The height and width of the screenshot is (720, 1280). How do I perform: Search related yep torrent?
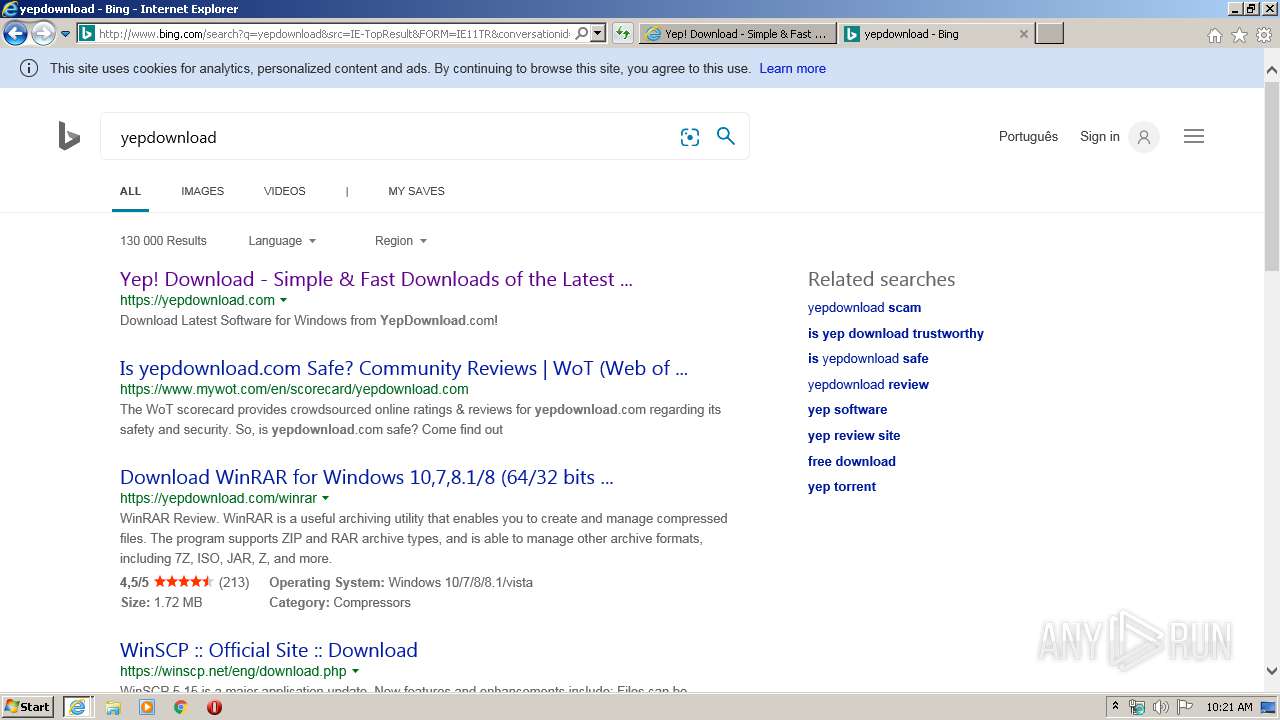click(842, 487)
